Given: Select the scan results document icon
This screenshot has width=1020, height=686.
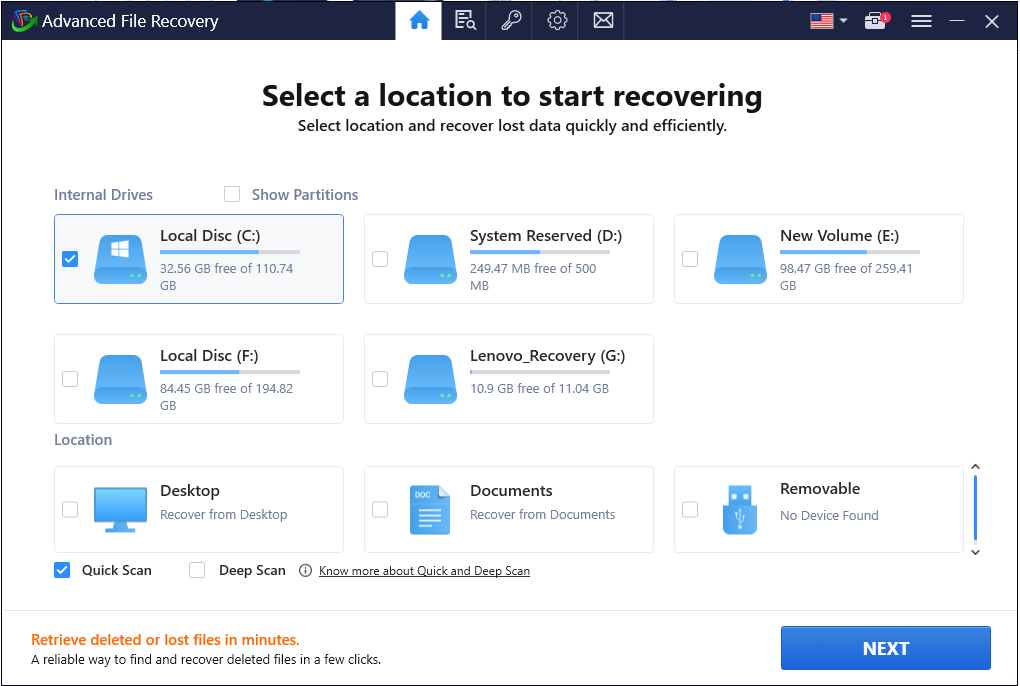Looking at the screenshot, I should coord(464,20).
